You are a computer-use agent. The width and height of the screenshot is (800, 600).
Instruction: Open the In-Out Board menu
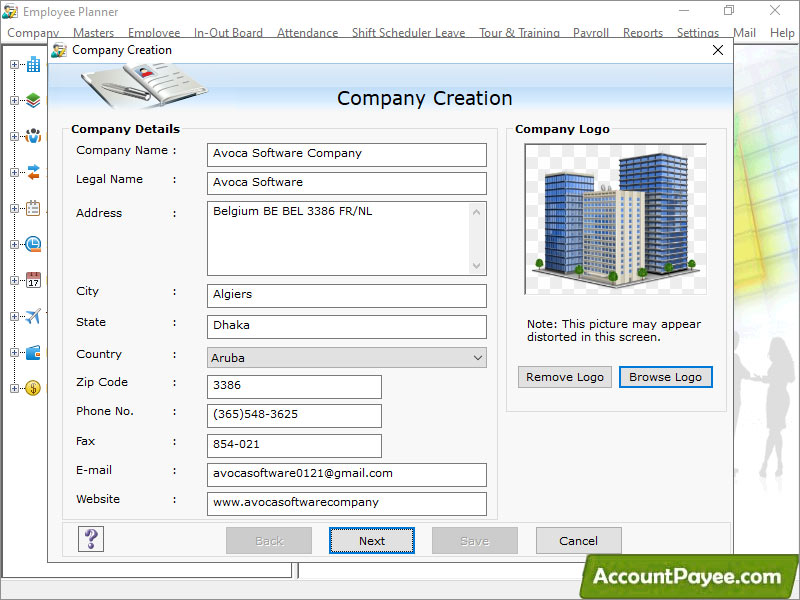click(228, 33)
